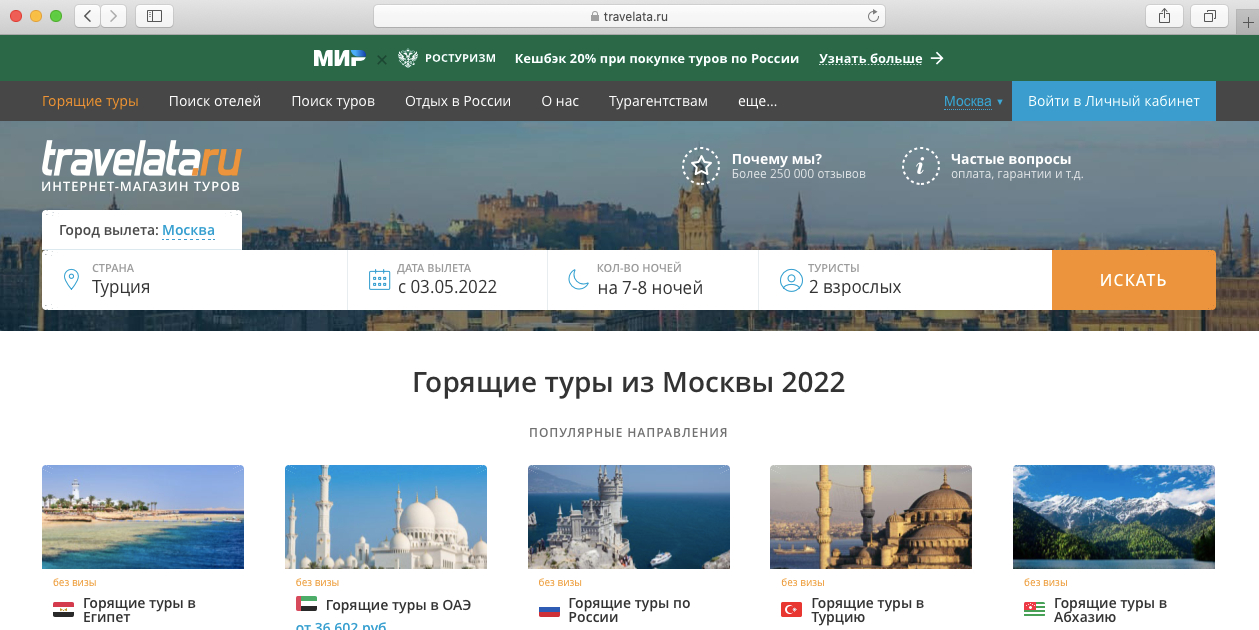The image size is (1259, 630).
Task: Click the star icon next to Почему мы?
Action: point(700,166)
